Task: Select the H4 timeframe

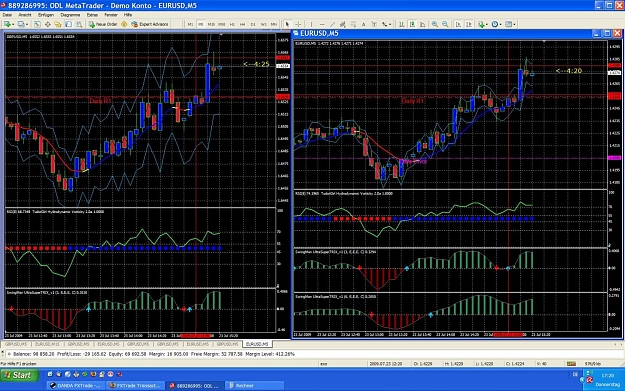Action: tap(243, 24)
